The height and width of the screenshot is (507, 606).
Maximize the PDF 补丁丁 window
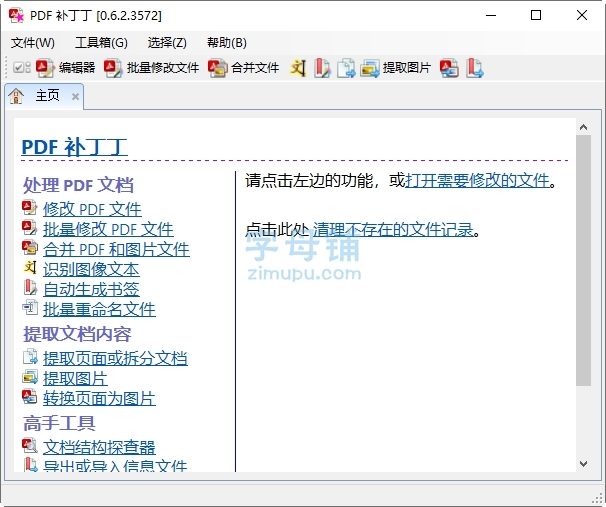pos(536,15)
